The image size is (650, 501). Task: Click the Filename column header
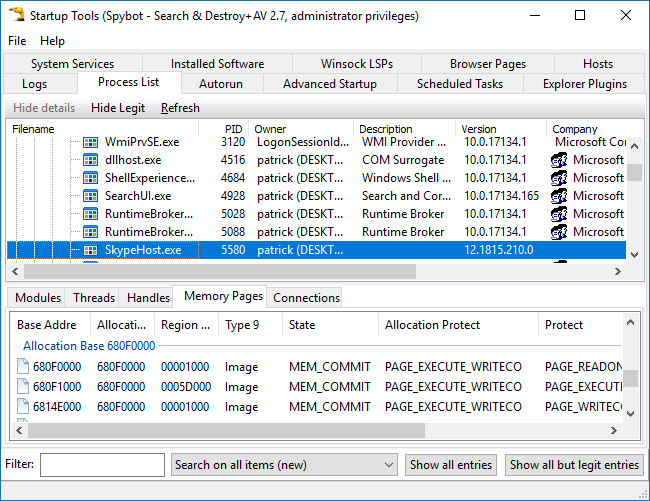[34, 129]
